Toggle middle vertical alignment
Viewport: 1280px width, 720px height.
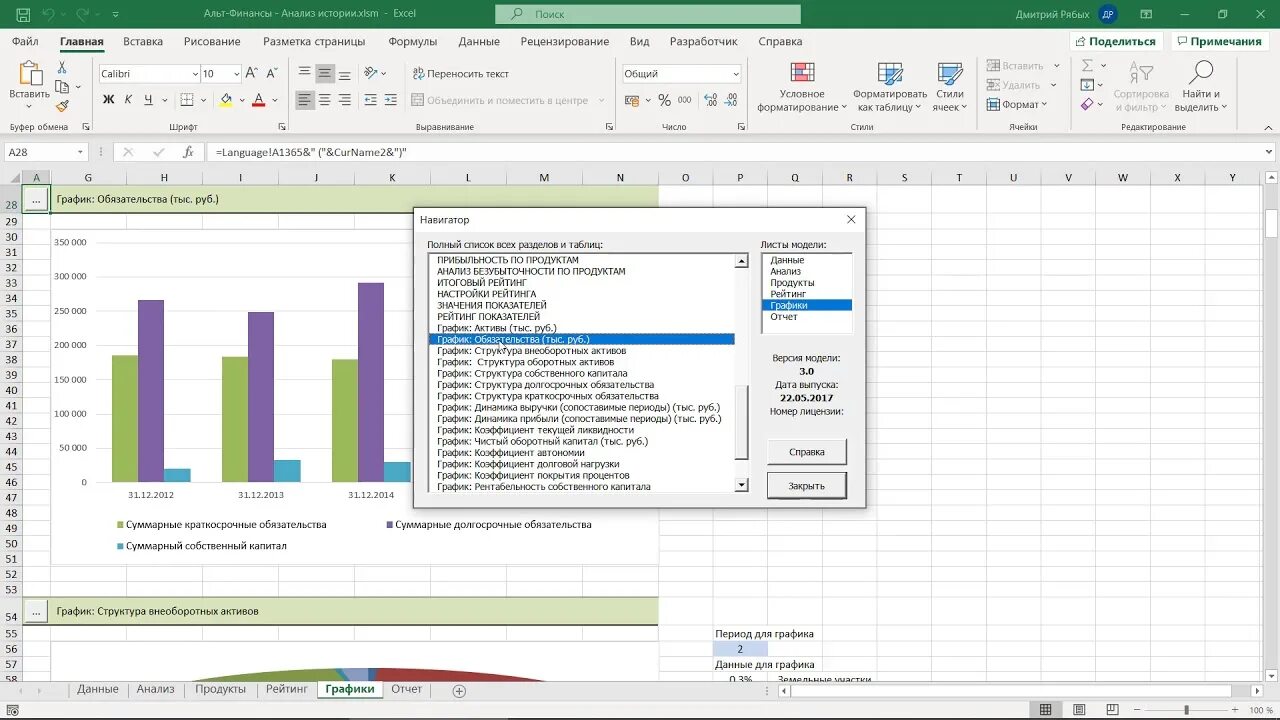(x=325, y=74)
